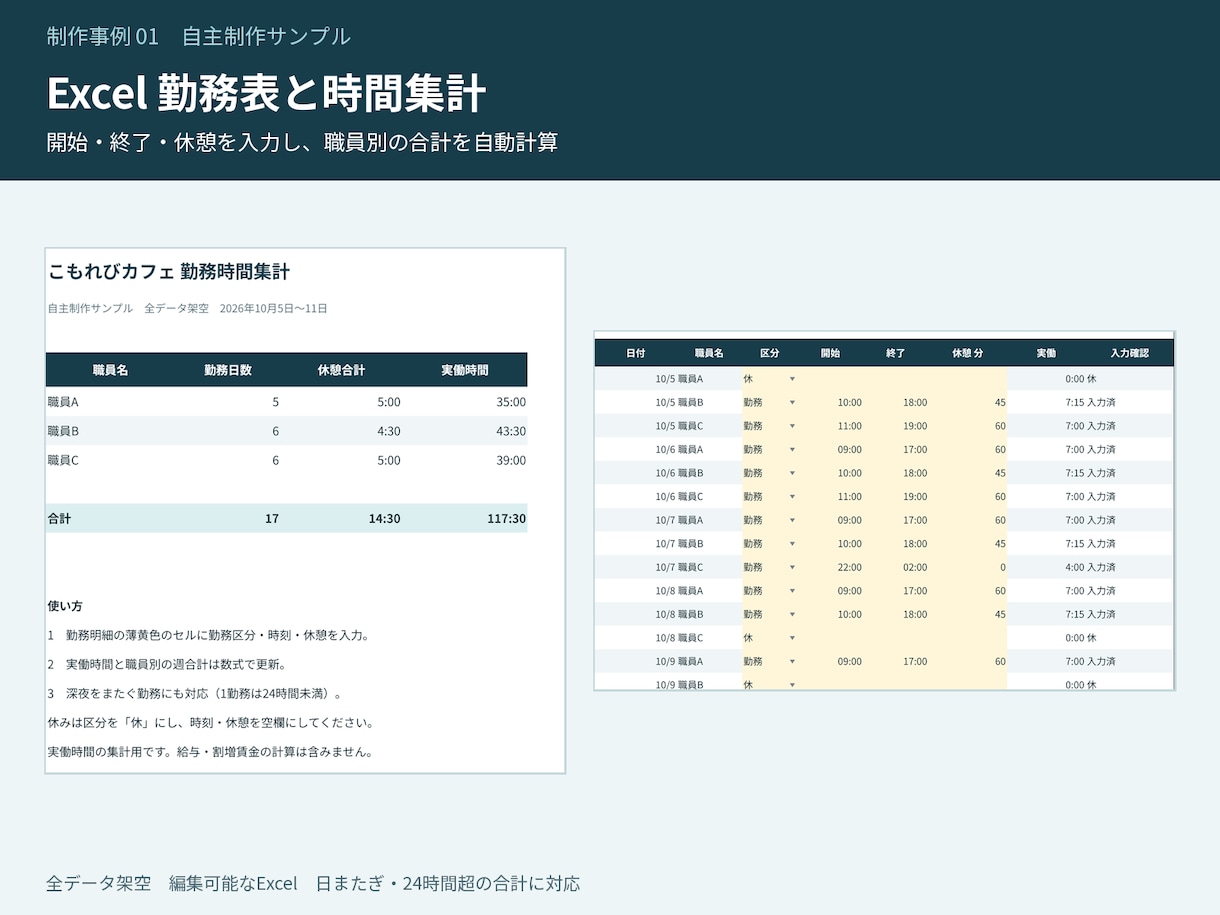This screenshot has width=1220, height=915.
Task: Open the 区分 dropdown in the 10/8 職員A row
Action: (x=792, y=591)
